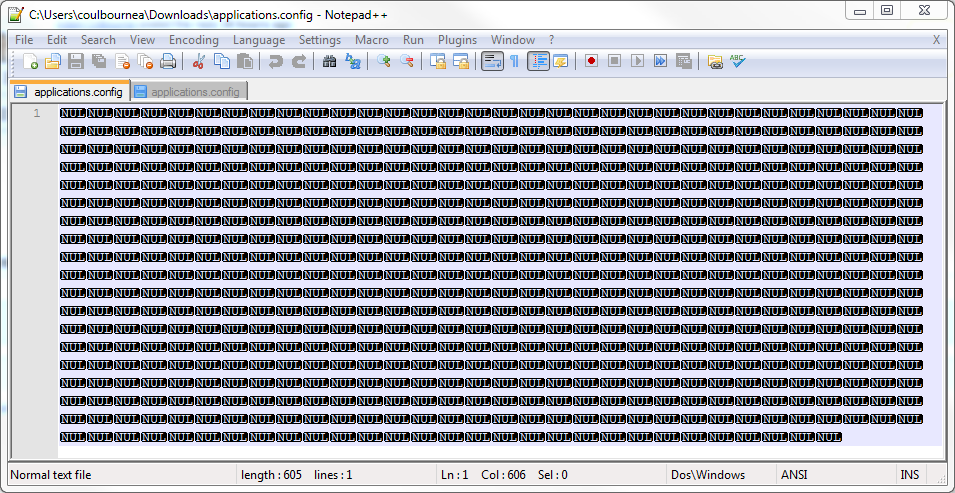Click the 'Ln : 1' status entry
This screenshot has width=955, height=493.
pos(454,475)
